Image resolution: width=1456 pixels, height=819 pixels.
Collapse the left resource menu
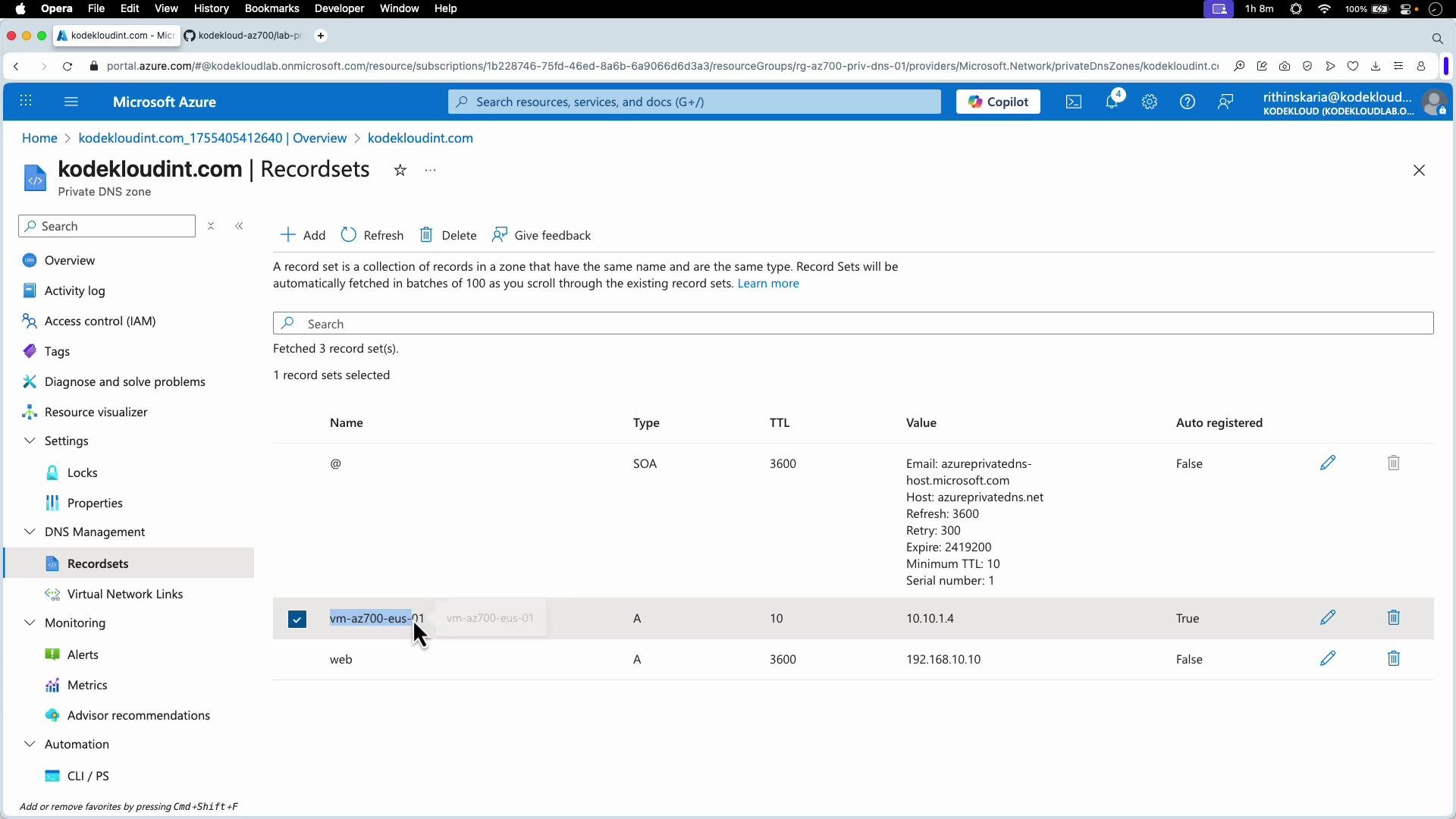pos(240,226)
